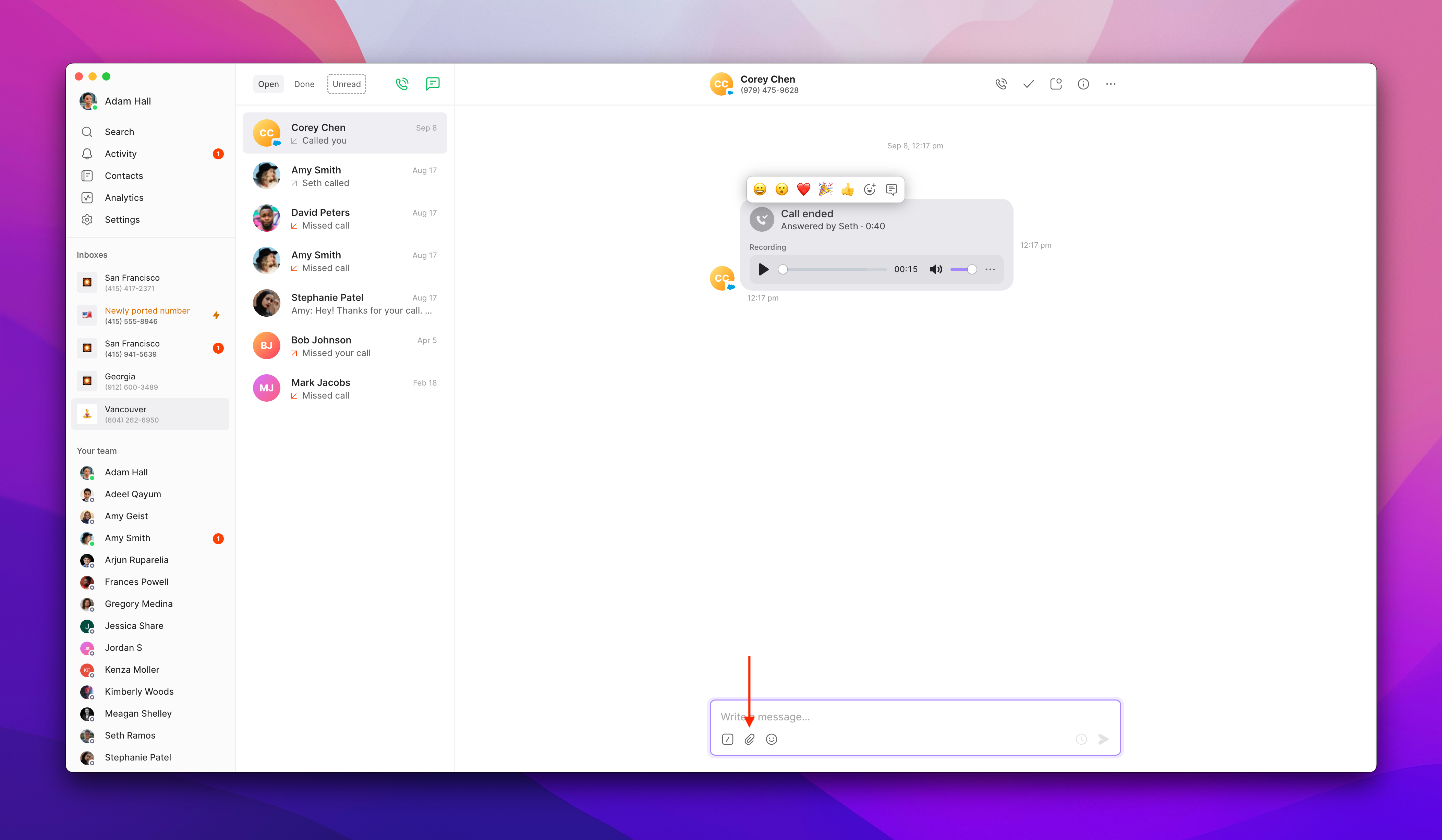Select San Francisco (415) 417-2371 inbox
Screen dimensions: 1442x840
pos(150,283)
